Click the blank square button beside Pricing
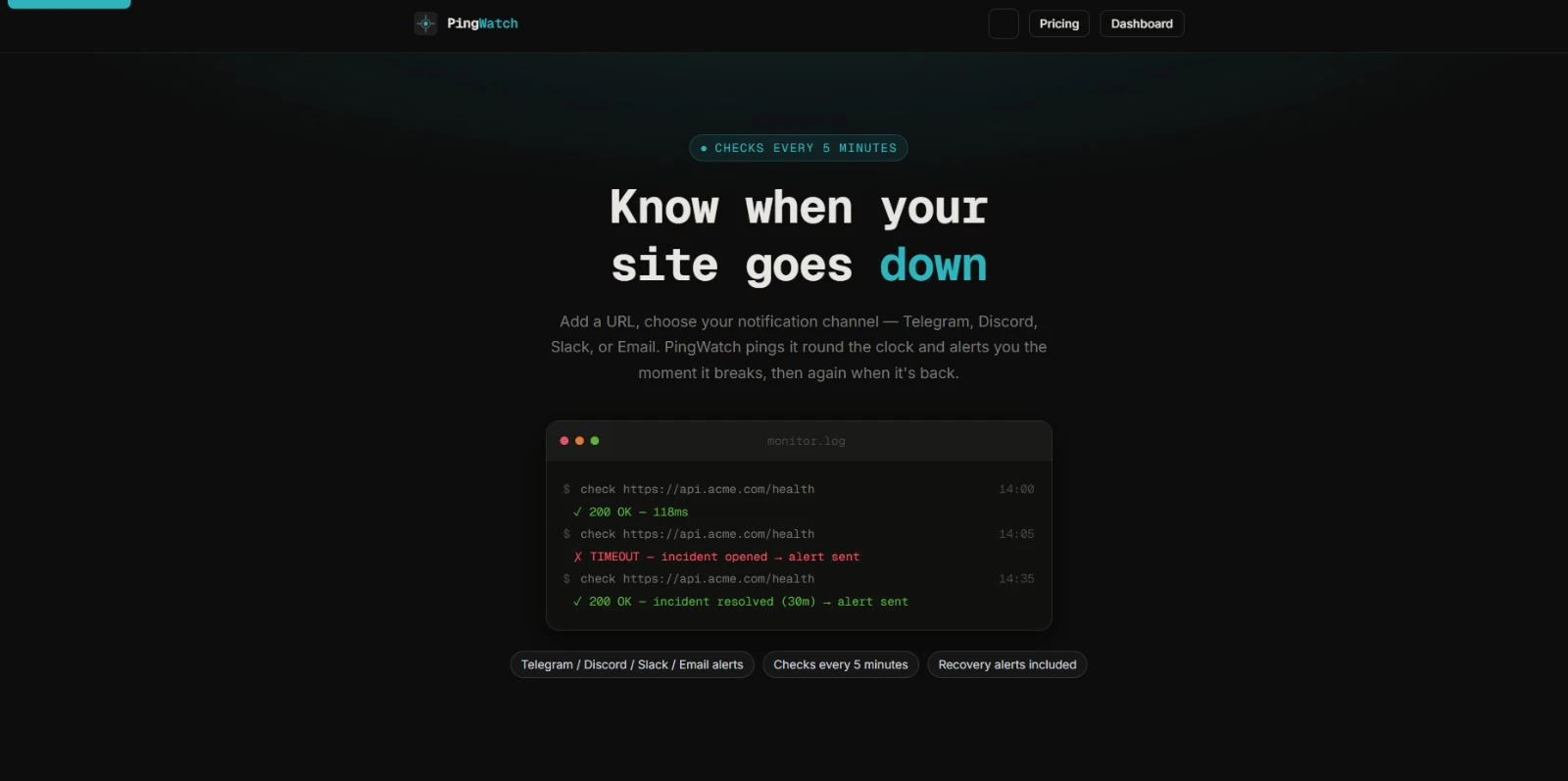This screenshot has width=1568, height=781. (1004, 24)
